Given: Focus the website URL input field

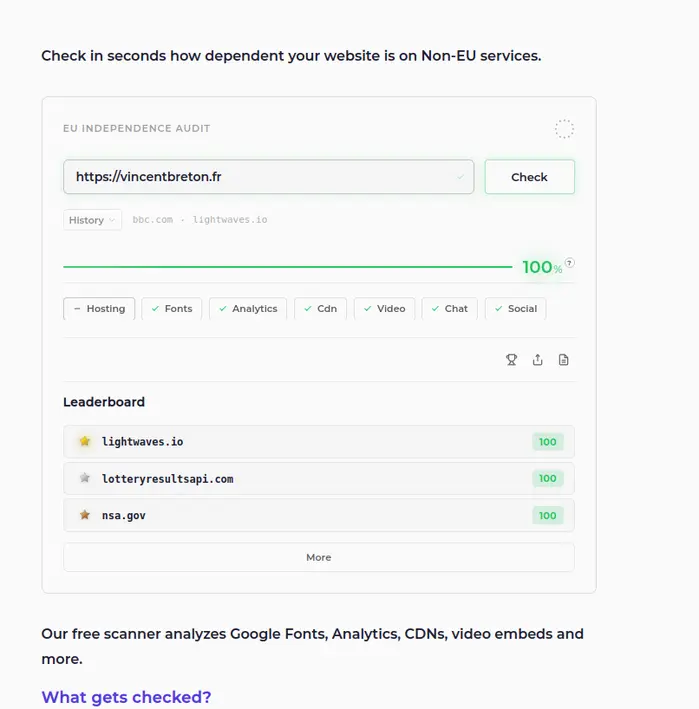Looking at the screenshot, I should click(x=269, y=177).
